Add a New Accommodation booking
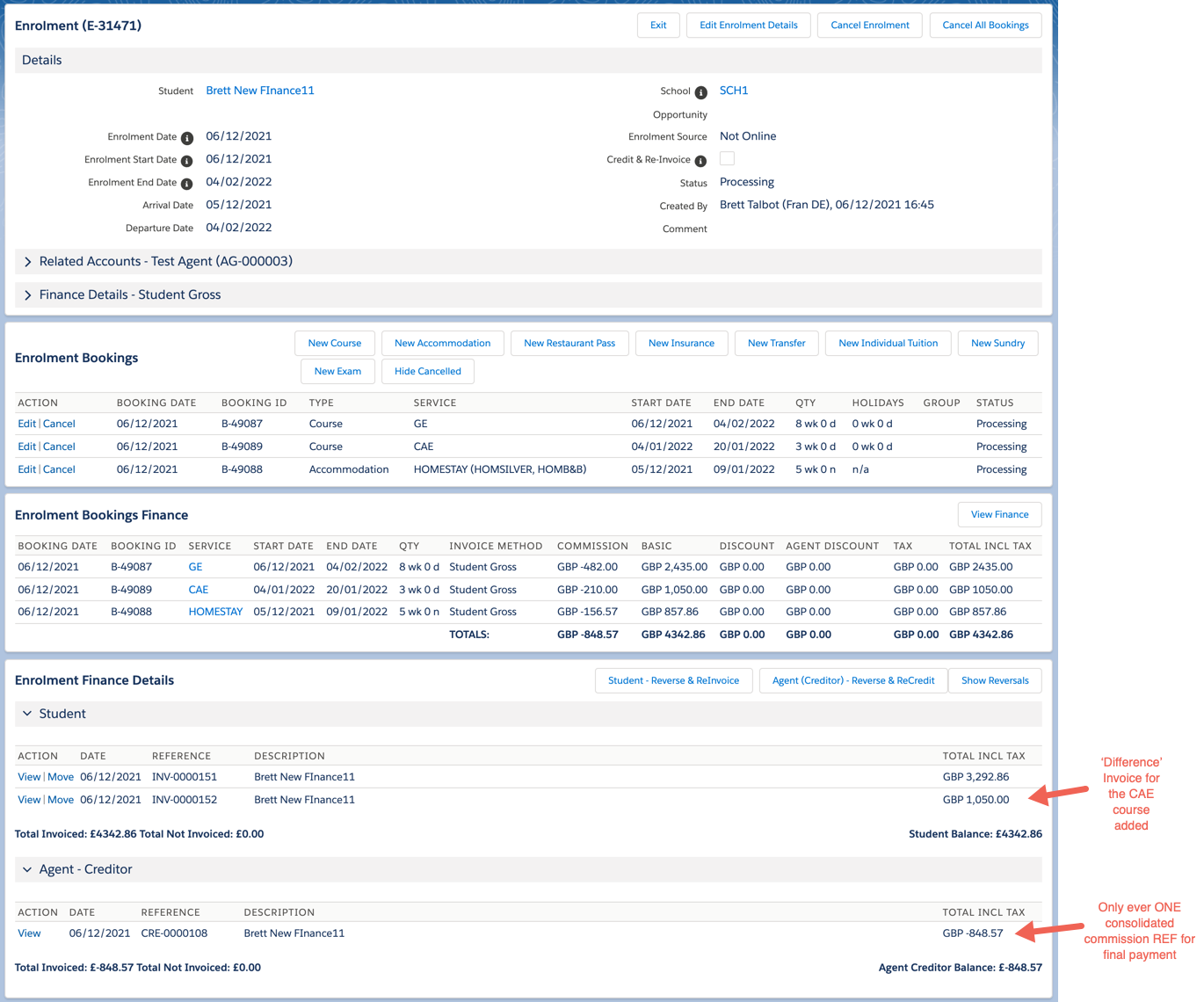Viewport: 1204px width, 1002px height. click(442, 344)
